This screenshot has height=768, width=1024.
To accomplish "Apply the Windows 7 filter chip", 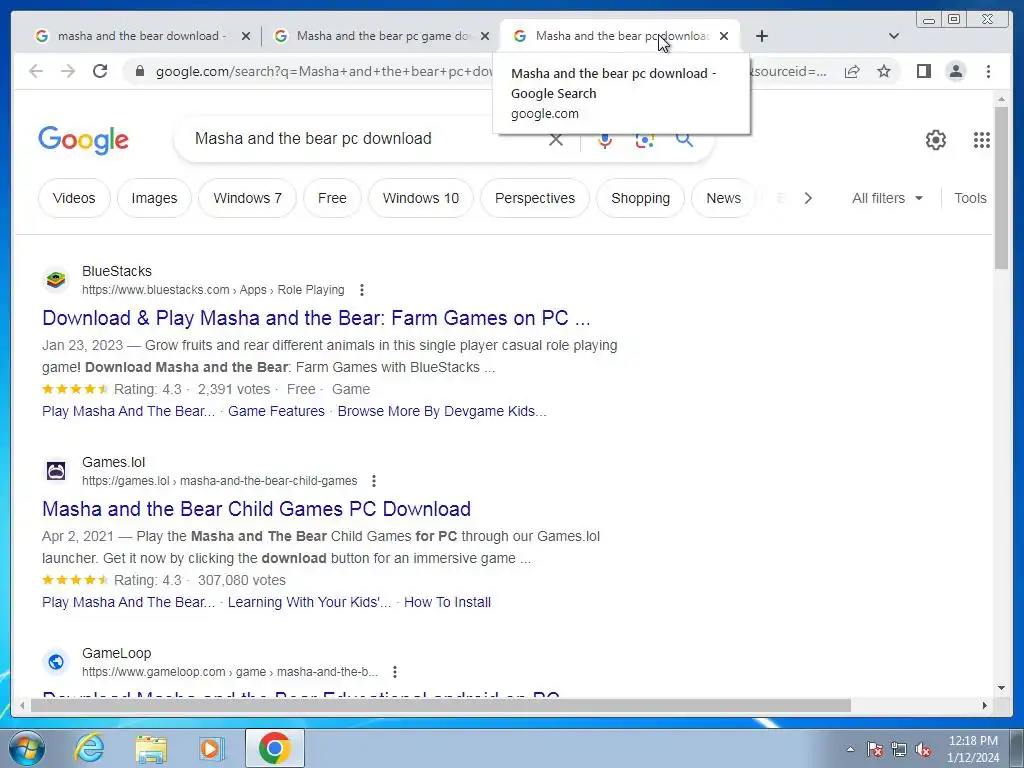I will coord(248,198).
